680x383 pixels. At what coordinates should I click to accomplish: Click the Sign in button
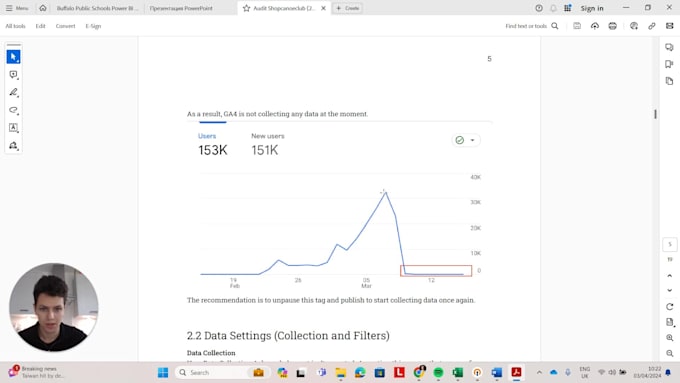592,8
